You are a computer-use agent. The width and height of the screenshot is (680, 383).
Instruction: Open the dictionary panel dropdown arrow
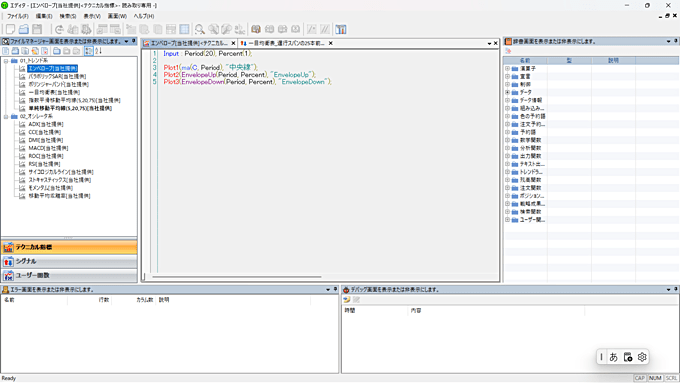point(668,42)
